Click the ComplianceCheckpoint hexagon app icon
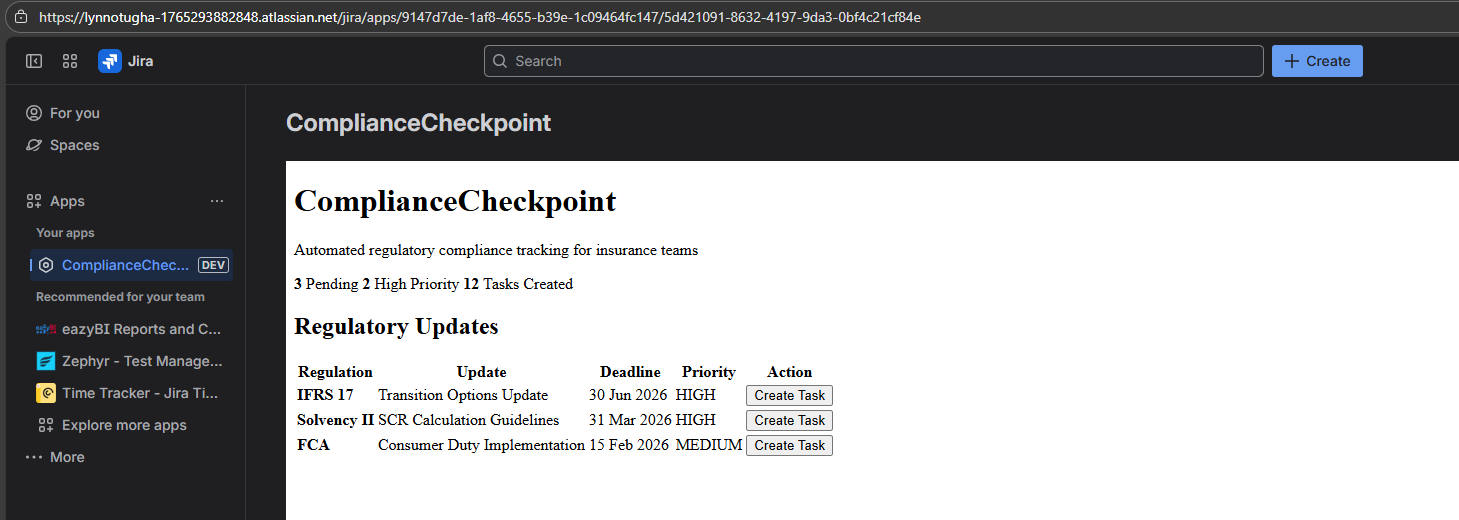Image resolution: width=1459 pixels, height=520 pixels. pos(46,265)
